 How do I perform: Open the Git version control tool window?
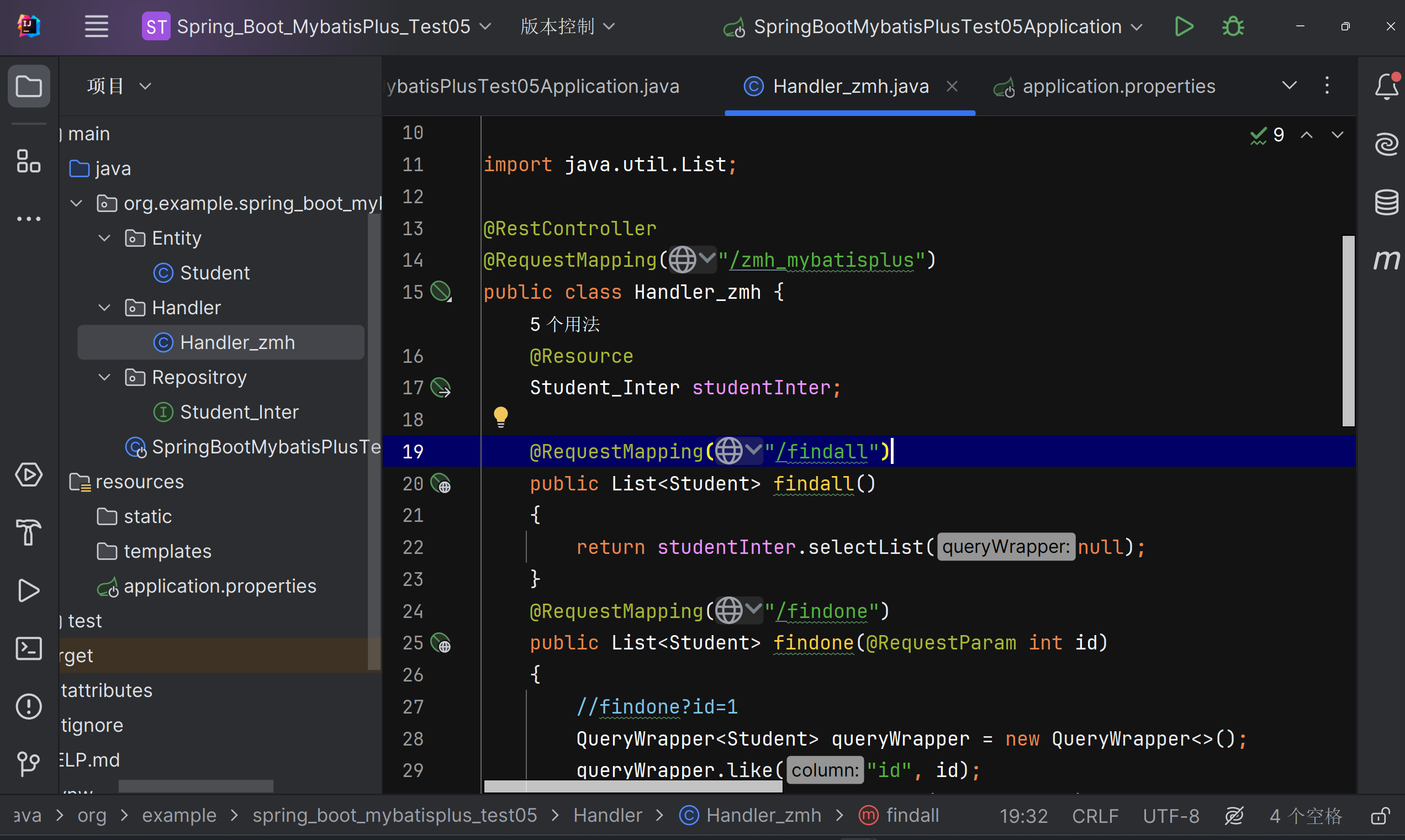tap(28, 764)
